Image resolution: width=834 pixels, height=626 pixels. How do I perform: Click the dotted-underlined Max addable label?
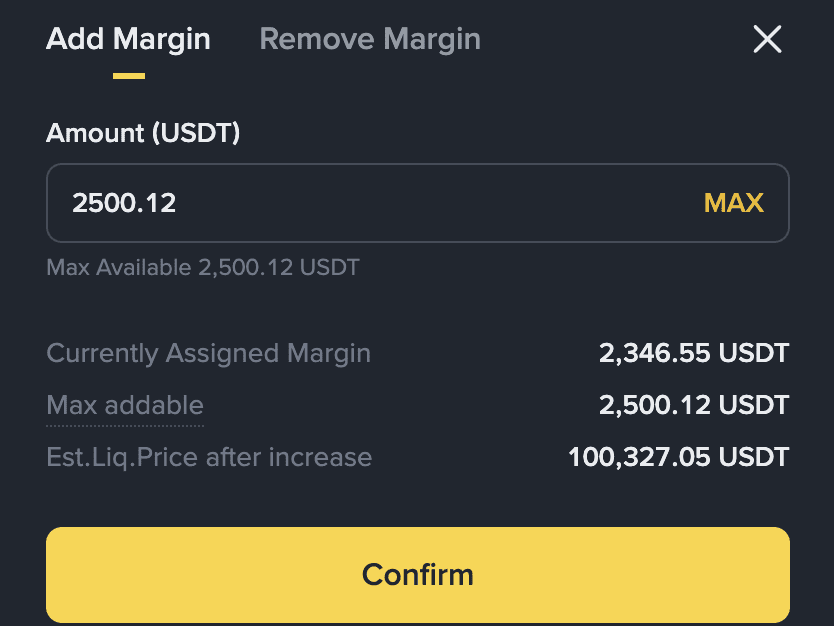coord(125,405)
